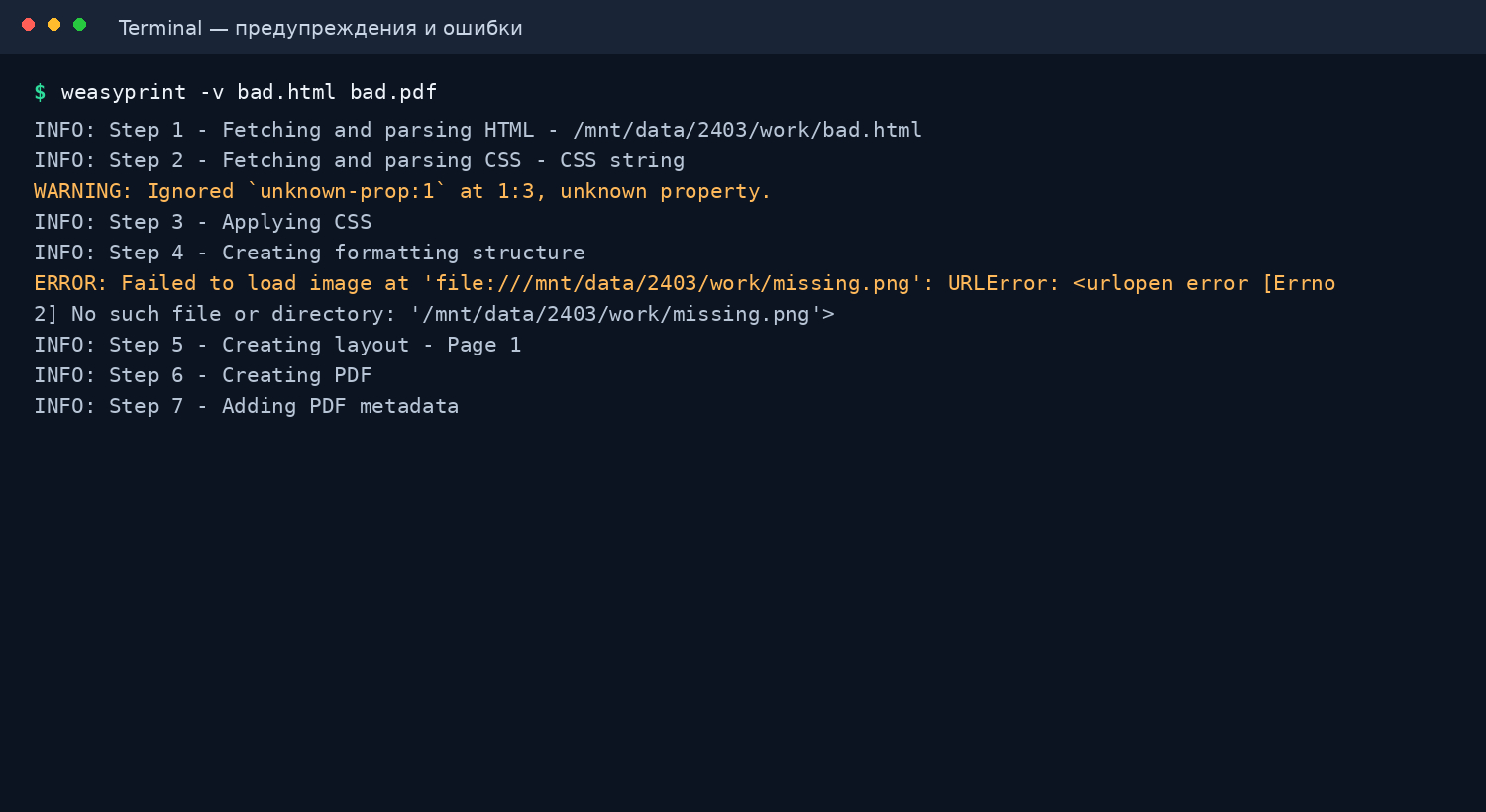Click the green maximize window button
This screenshot has height=812, width=1486.
click(79, 25)
